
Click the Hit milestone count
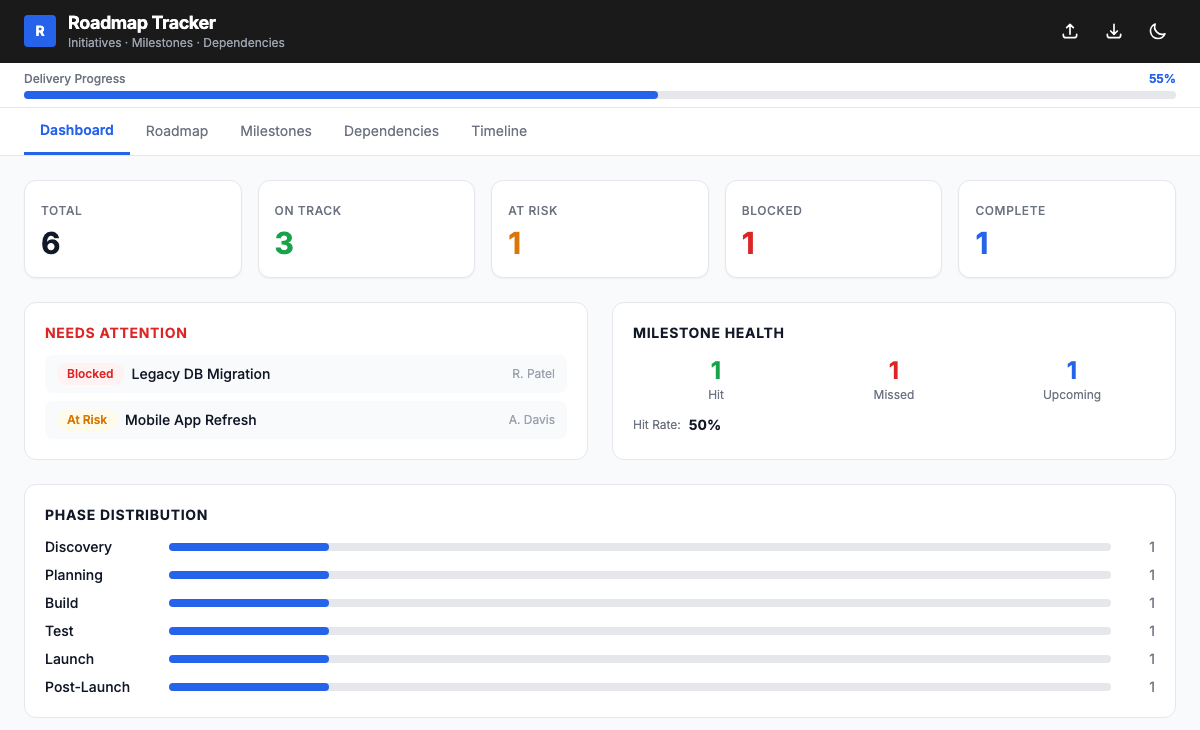click(x=716, y=371)
